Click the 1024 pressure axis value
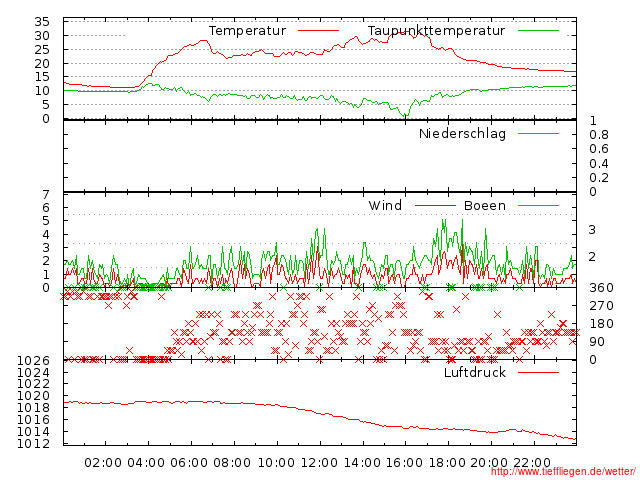 coord(33,373)
